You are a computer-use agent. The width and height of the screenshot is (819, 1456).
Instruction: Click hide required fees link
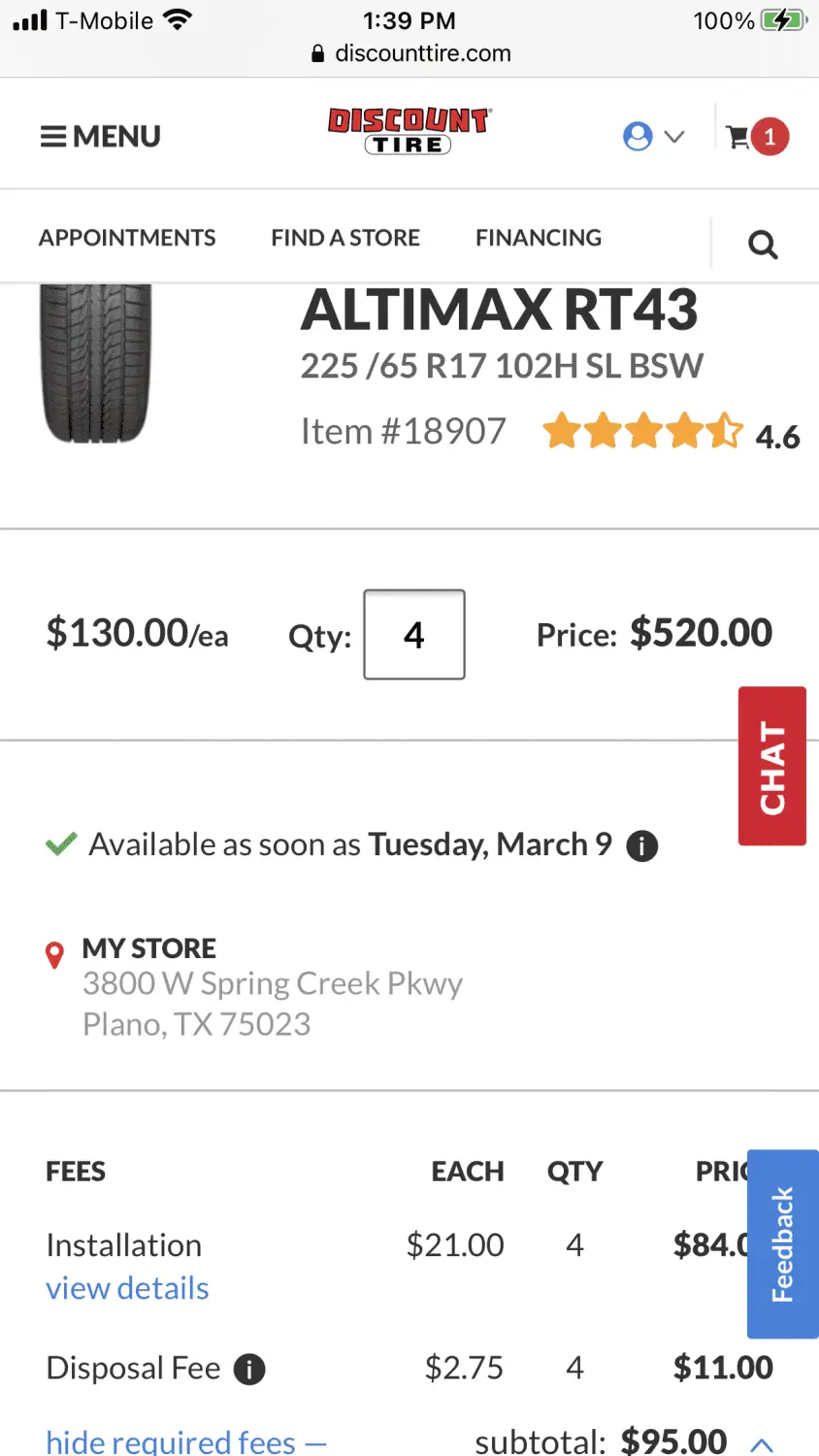tap(185, 1442)
